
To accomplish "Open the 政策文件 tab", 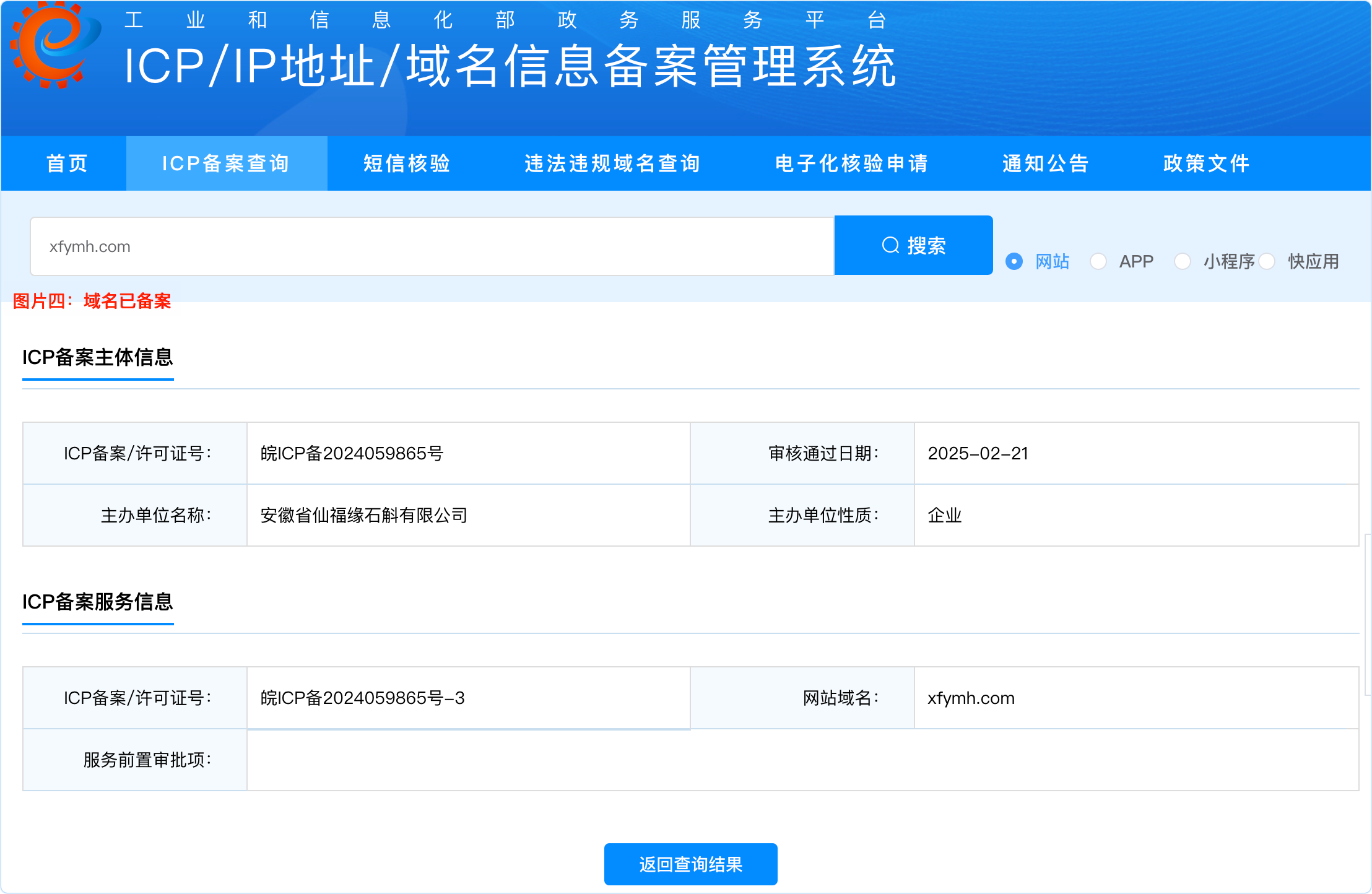I will 1207,163.
